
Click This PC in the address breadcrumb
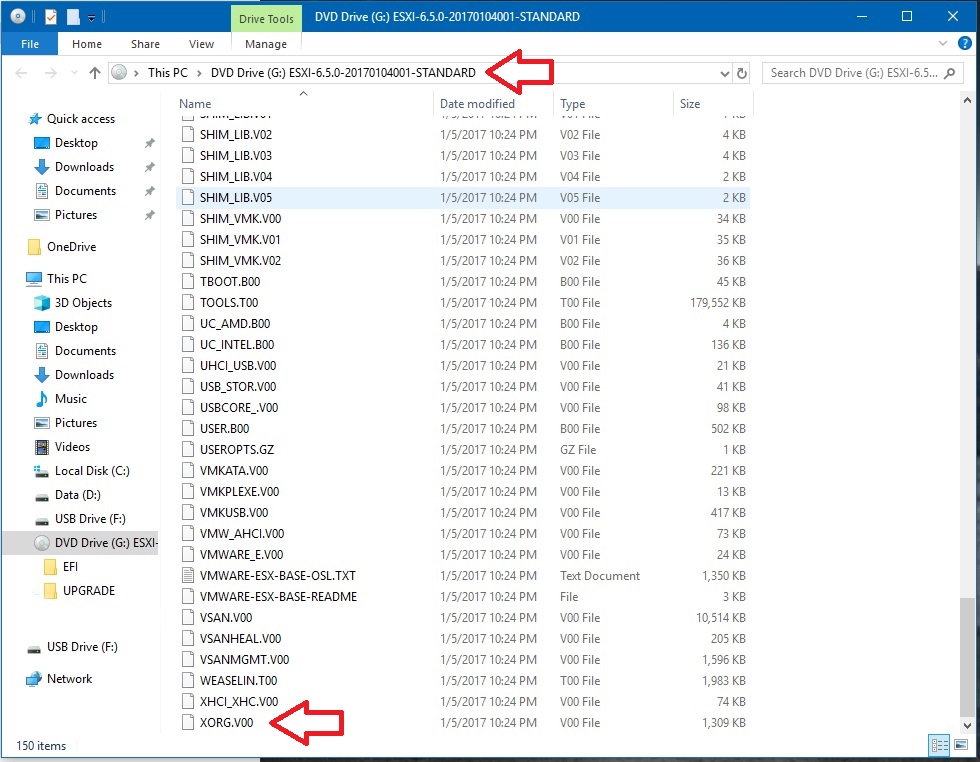point(168,73)
